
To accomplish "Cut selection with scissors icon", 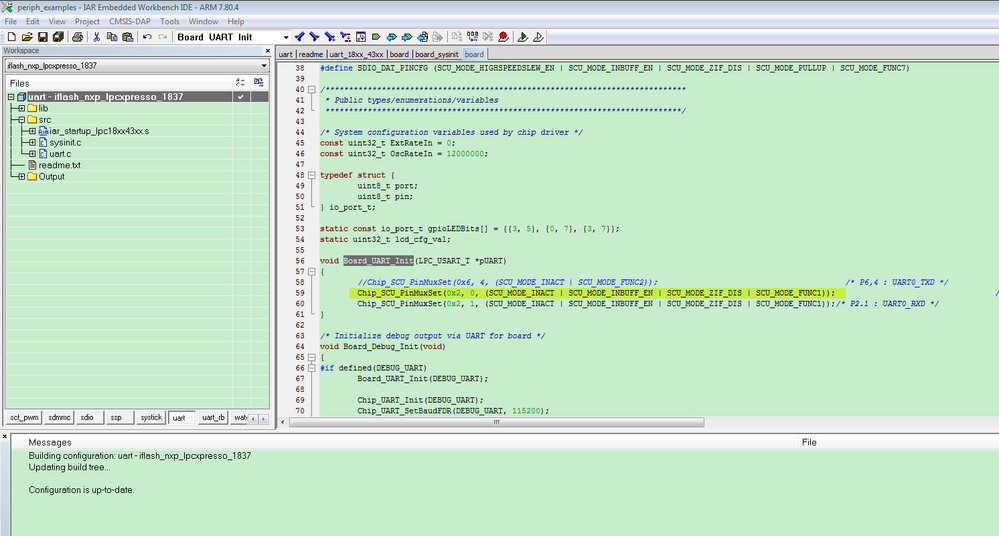I will [97, 37].
